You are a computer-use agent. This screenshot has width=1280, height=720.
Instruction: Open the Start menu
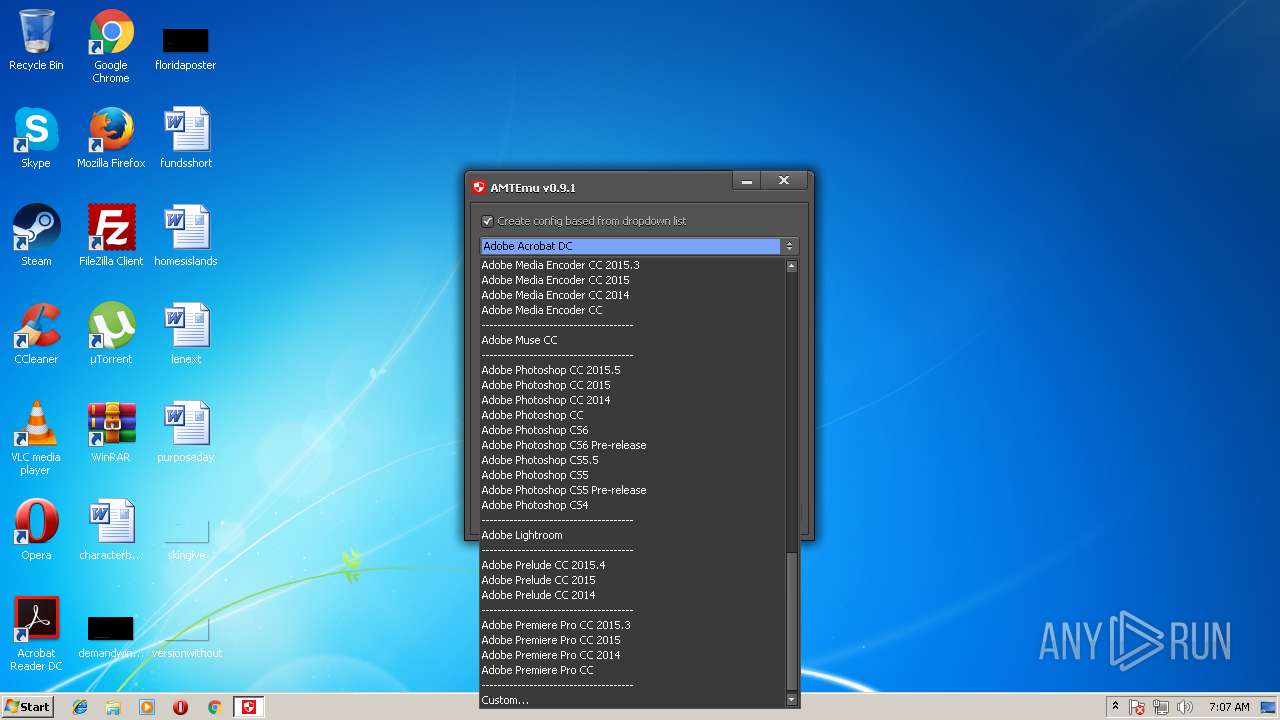coord(27,707)
